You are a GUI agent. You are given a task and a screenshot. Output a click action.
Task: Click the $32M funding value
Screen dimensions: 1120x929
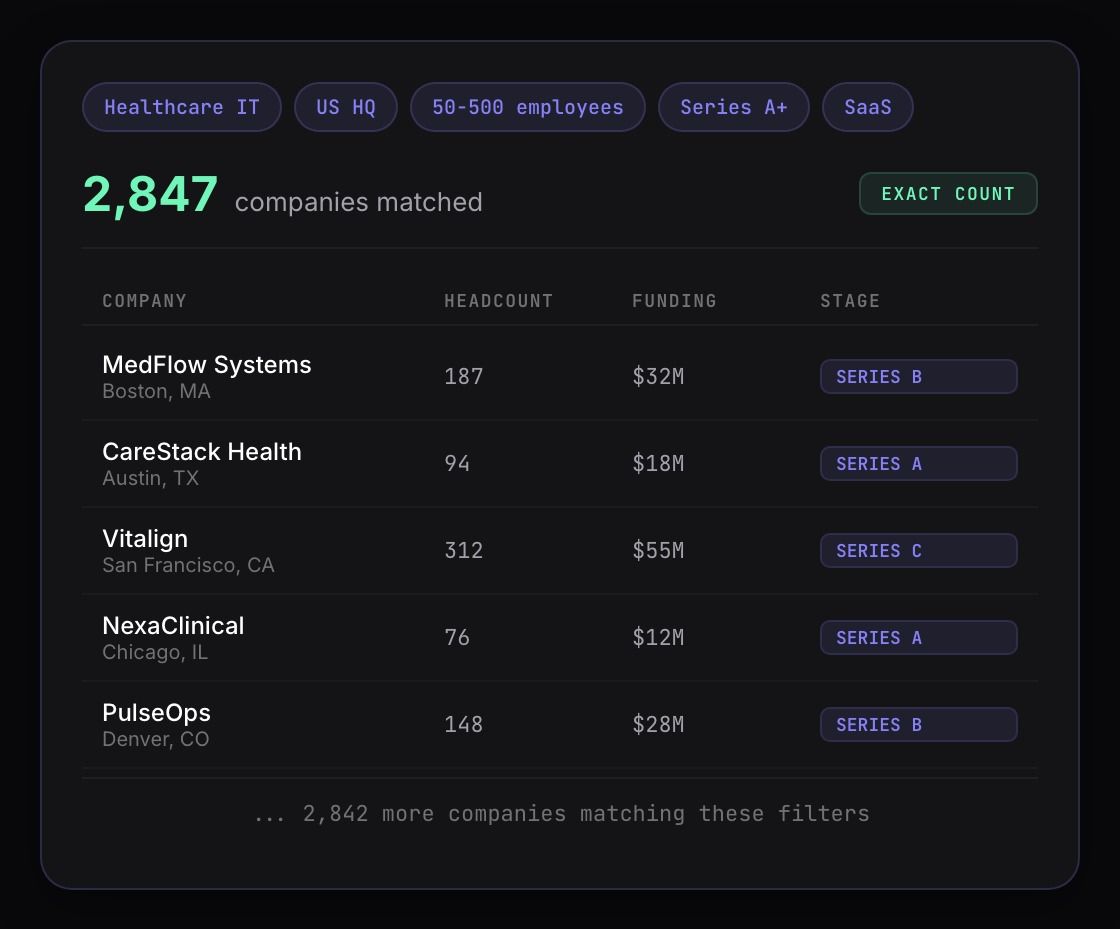658,376
